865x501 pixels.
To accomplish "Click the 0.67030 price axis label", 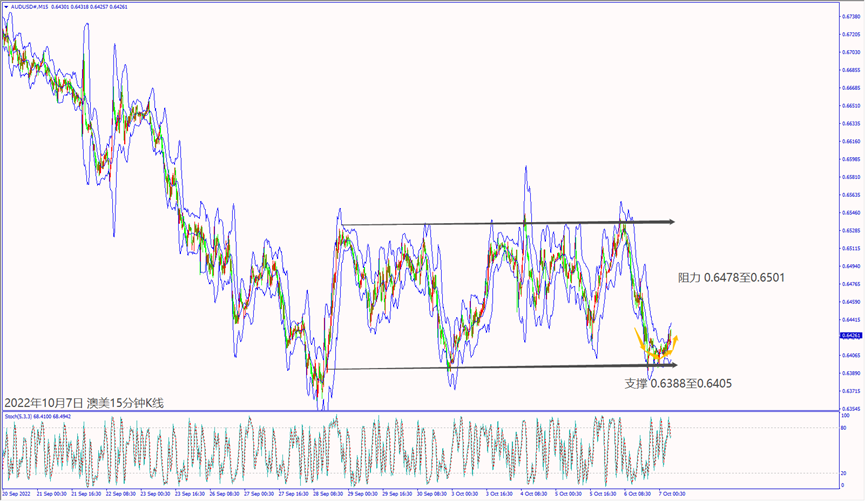I will pyautogui.click(x=850, y=52).
